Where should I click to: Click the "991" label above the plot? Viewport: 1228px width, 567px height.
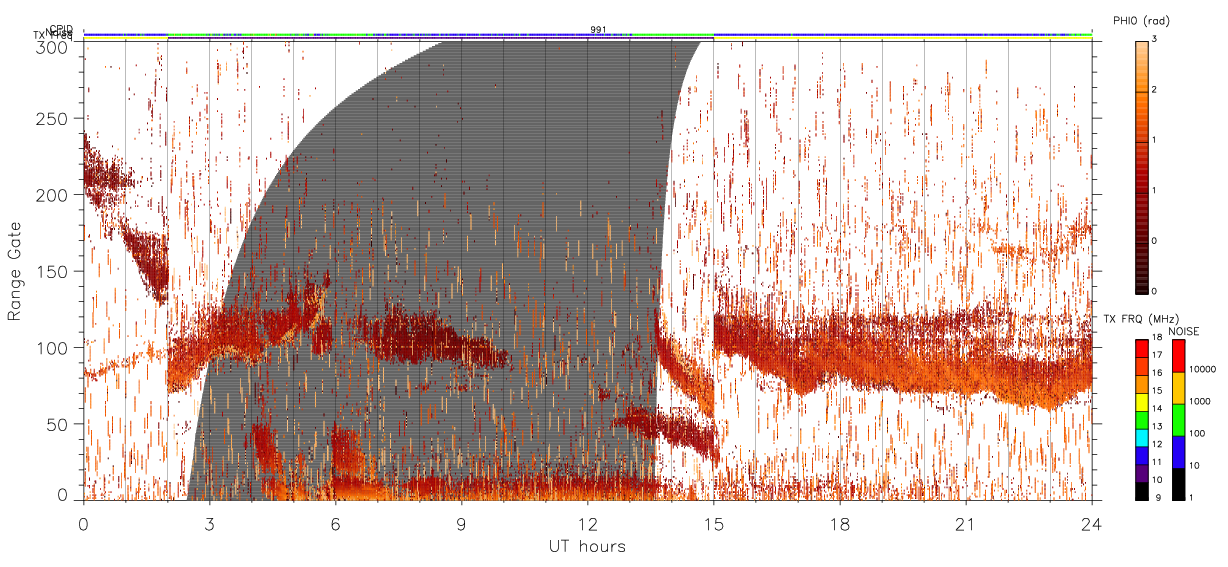click(598, 30)
